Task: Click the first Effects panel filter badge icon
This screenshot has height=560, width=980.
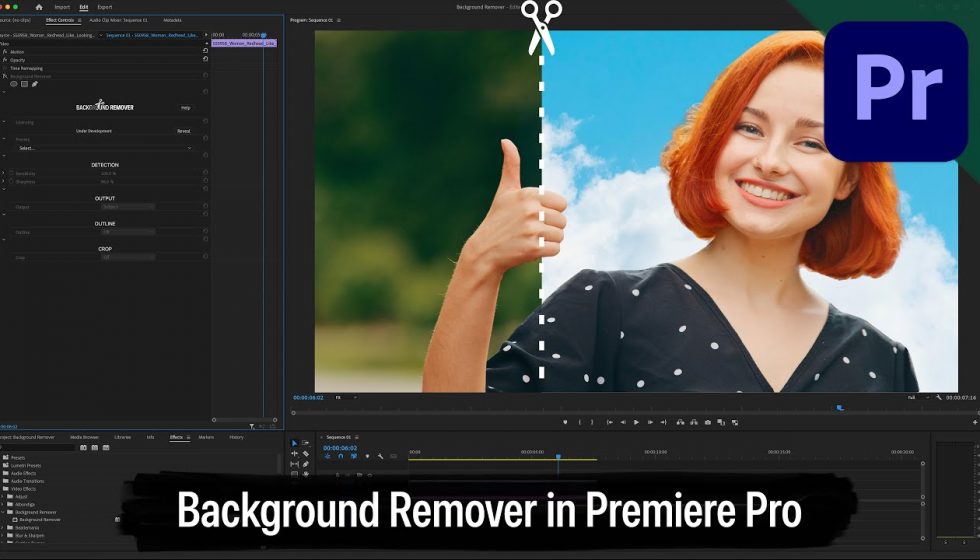Action: pos(83,448)
